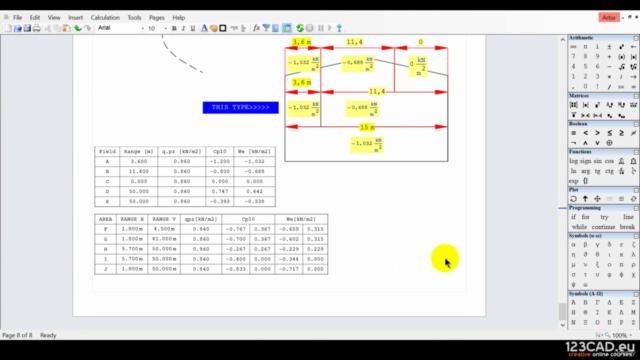Insert Boolean XOR circled-plus operator
The width and height of the screenshot is (640, 360).
click(609, 143)
